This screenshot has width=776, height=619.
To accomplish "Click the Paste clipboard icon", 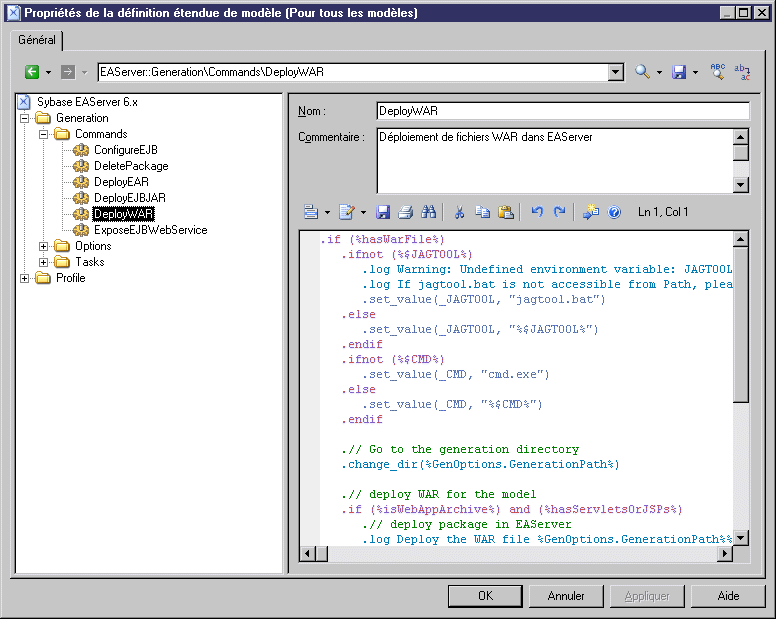I will point(506,212).
